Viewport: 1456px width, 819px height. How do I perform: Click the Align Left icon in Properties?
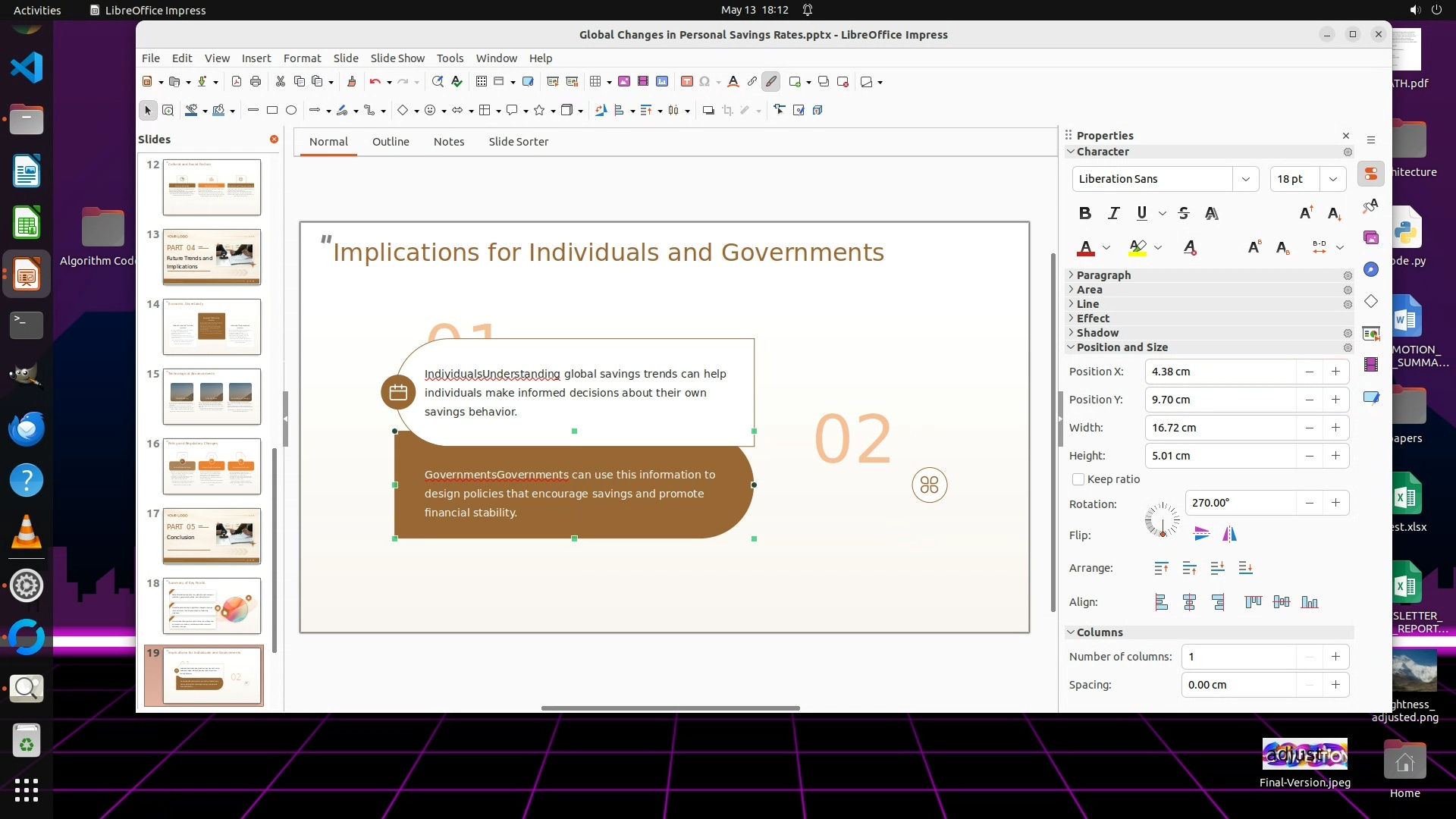[x=1161, y=602]
